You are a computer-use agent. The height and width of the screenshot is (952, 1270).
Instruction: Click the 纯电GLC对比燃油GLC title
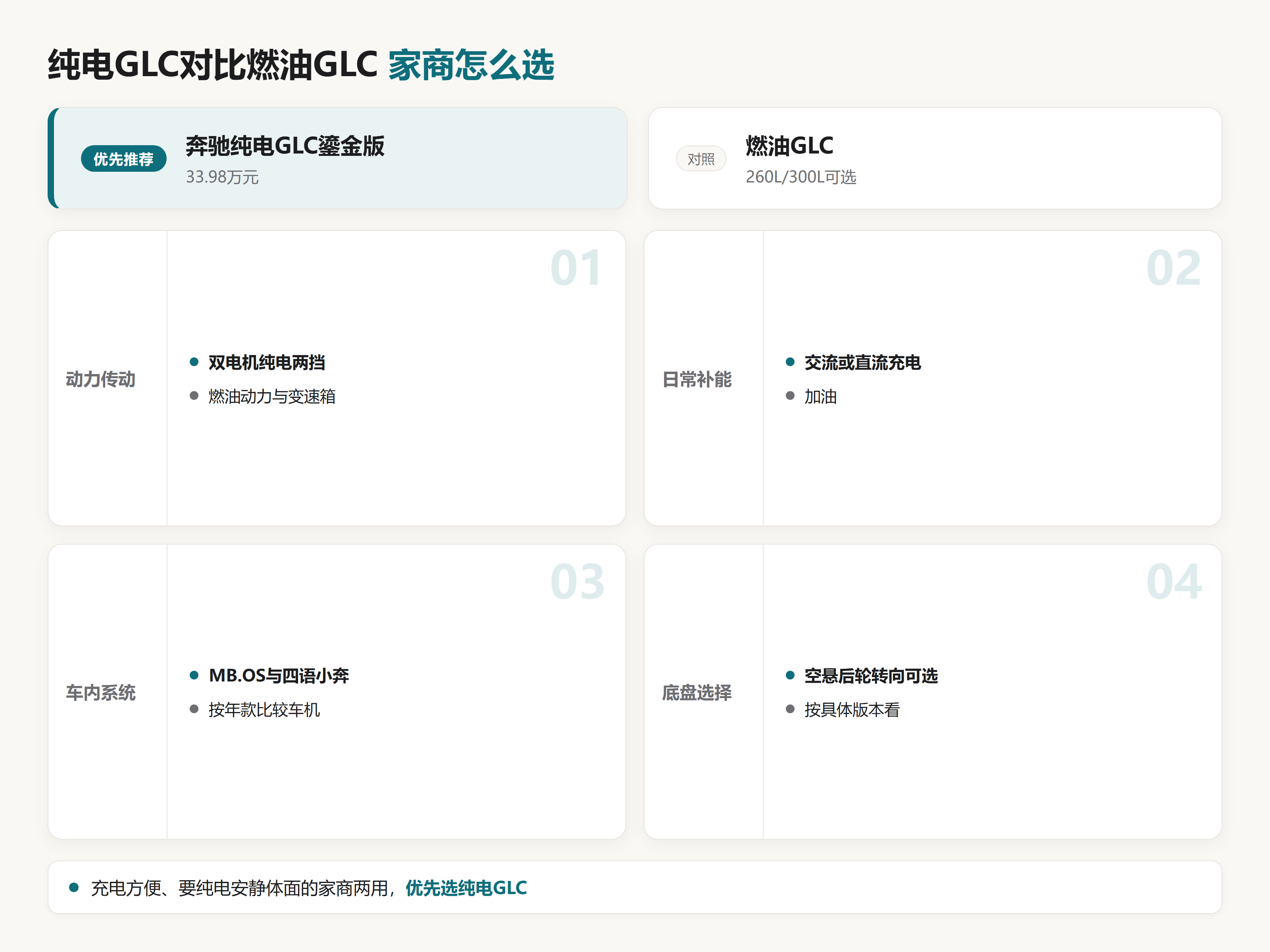(x=212, y=64)
